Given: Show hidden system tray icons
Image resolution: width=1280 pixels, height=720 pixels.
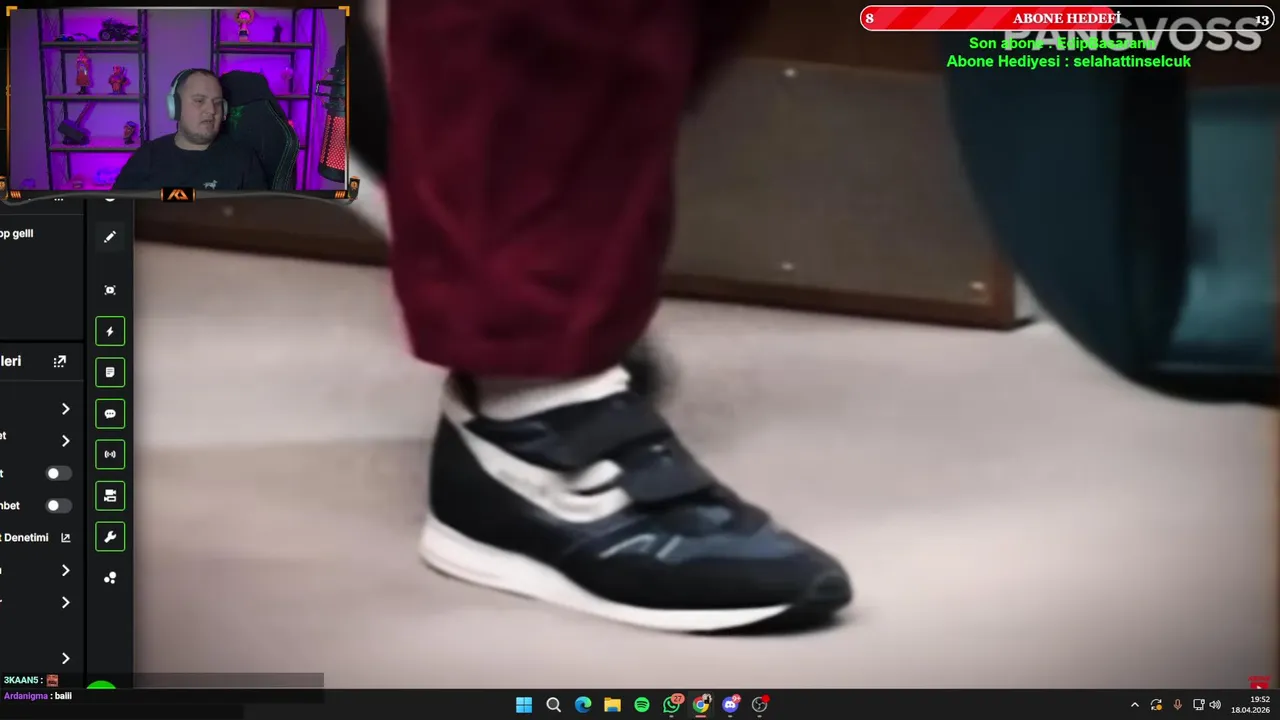Looking at the screenshot, I should tap(1134, 705).
